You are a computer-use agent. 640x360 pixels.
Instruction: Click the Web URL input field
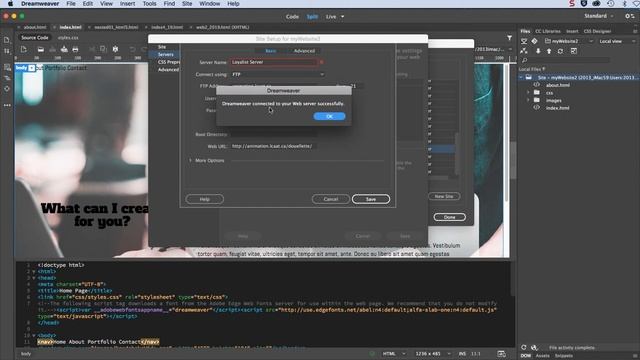tap(273, 146)
